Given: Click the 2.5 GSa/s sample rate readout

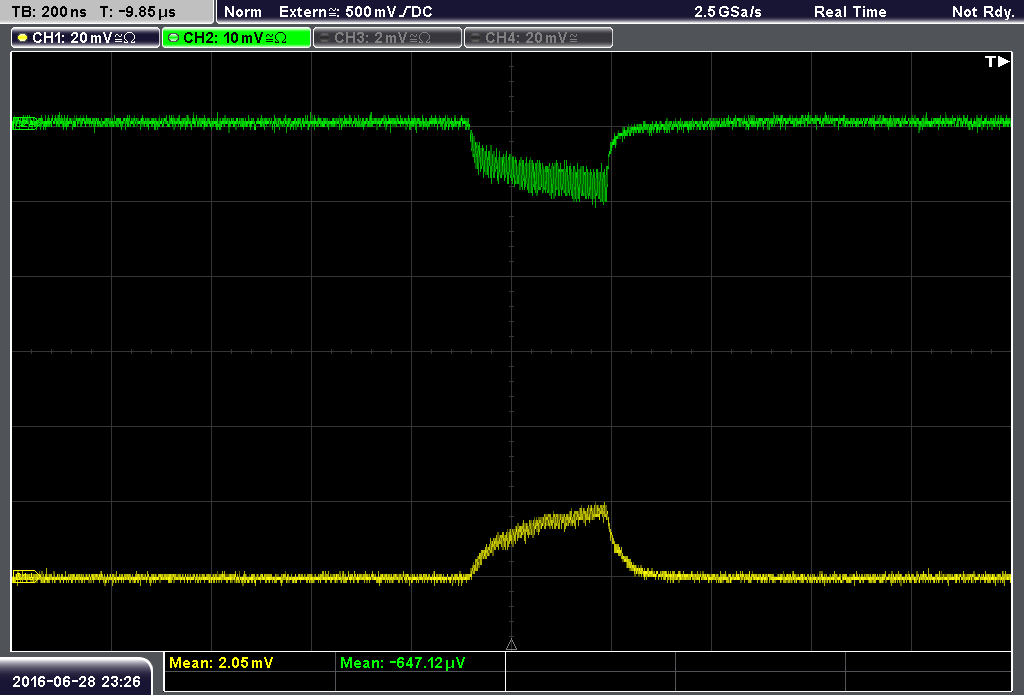Looking at the screenshot, I should point(728,12).
